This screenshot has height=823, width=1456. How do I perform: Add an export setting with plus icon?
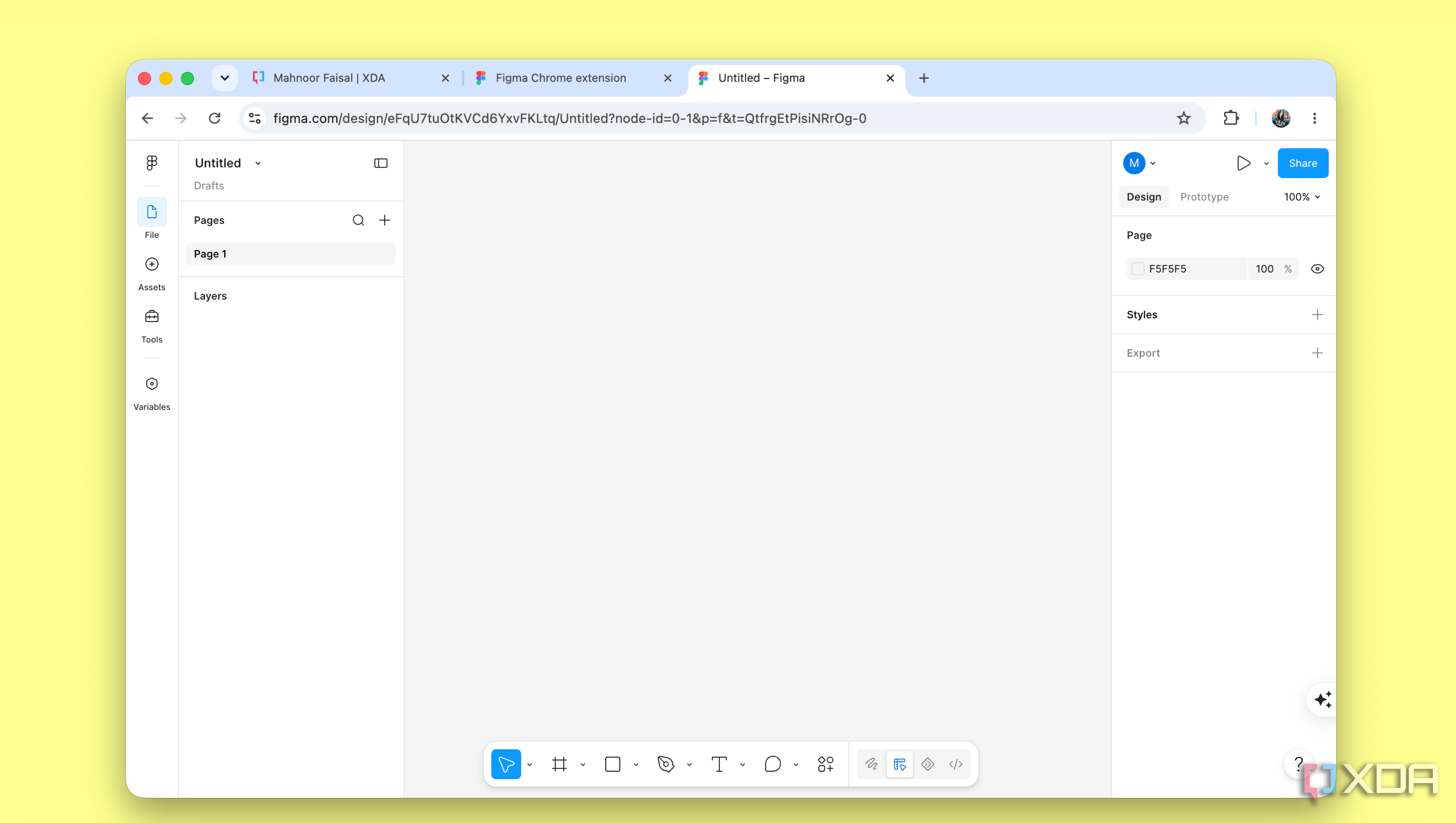[1317, 353]
